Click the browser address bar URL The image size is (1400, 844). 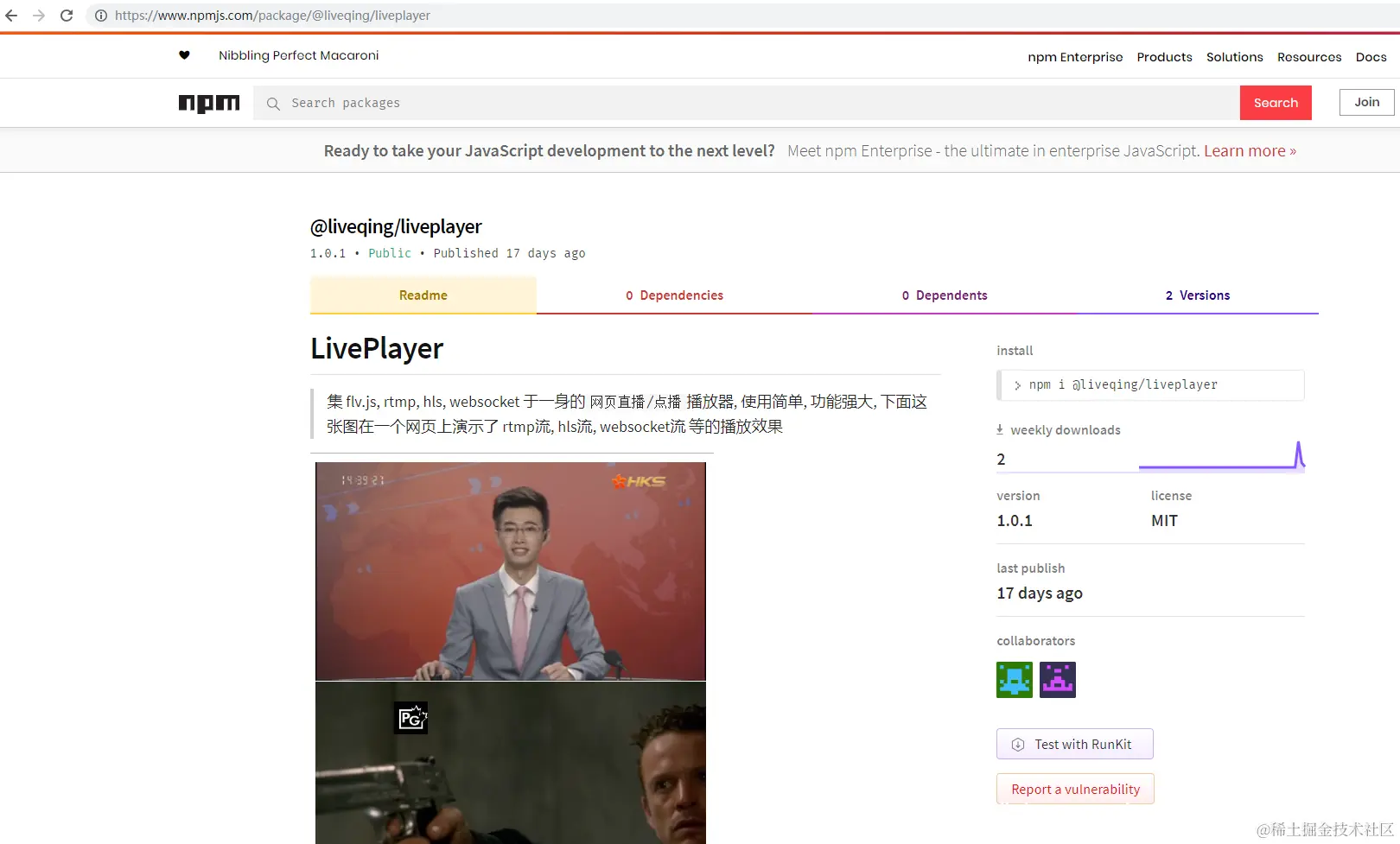(272, 16)
